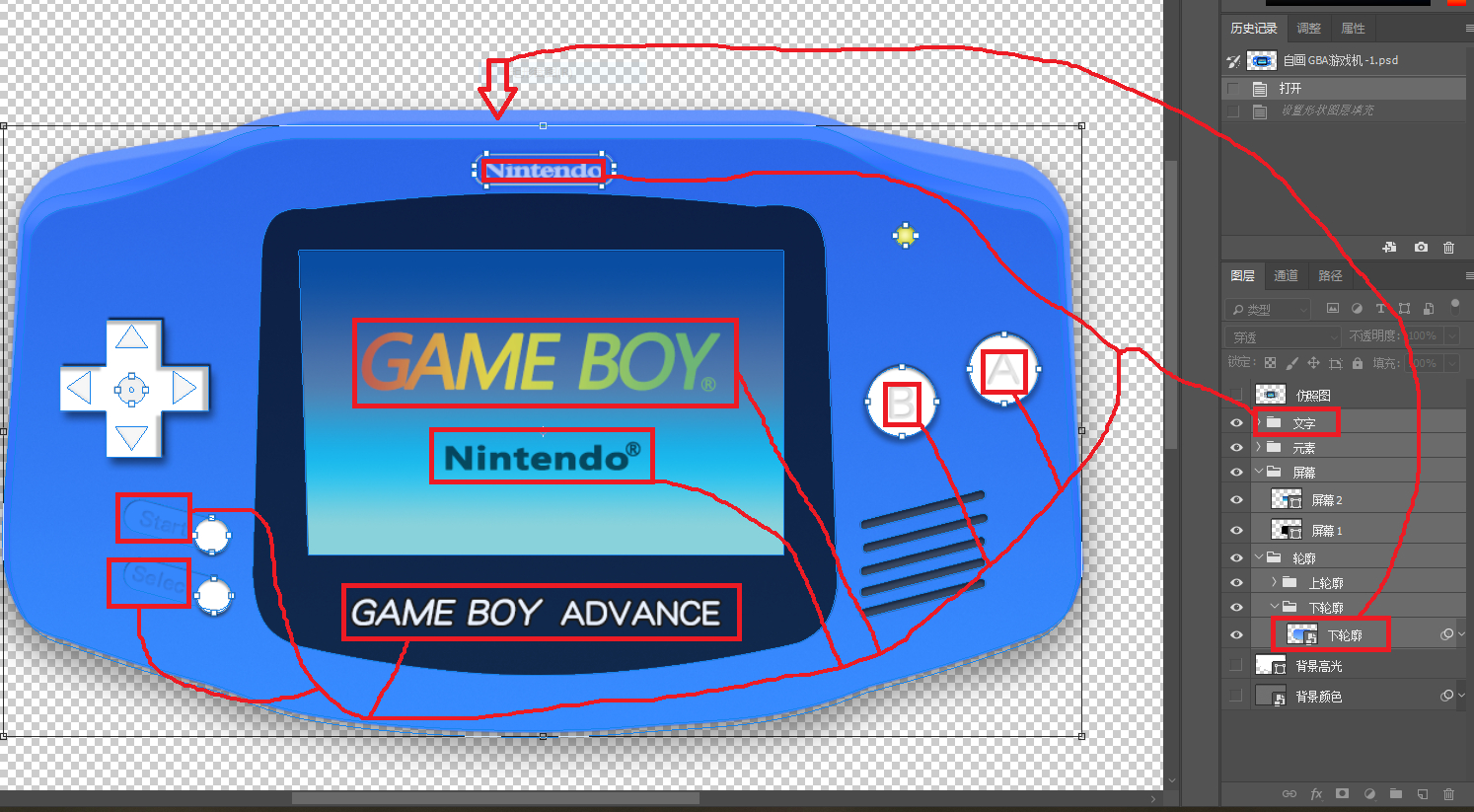
Task: Open the History panel flyout menu
Action: 1468,29
